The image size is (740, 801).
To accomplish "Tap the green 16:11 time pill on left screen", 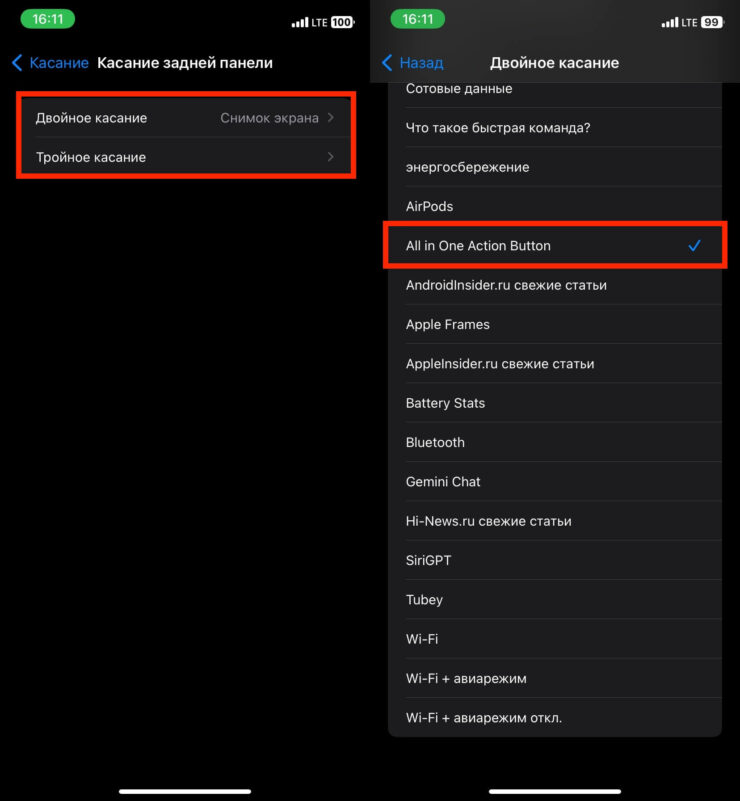I will coord(46,20).
